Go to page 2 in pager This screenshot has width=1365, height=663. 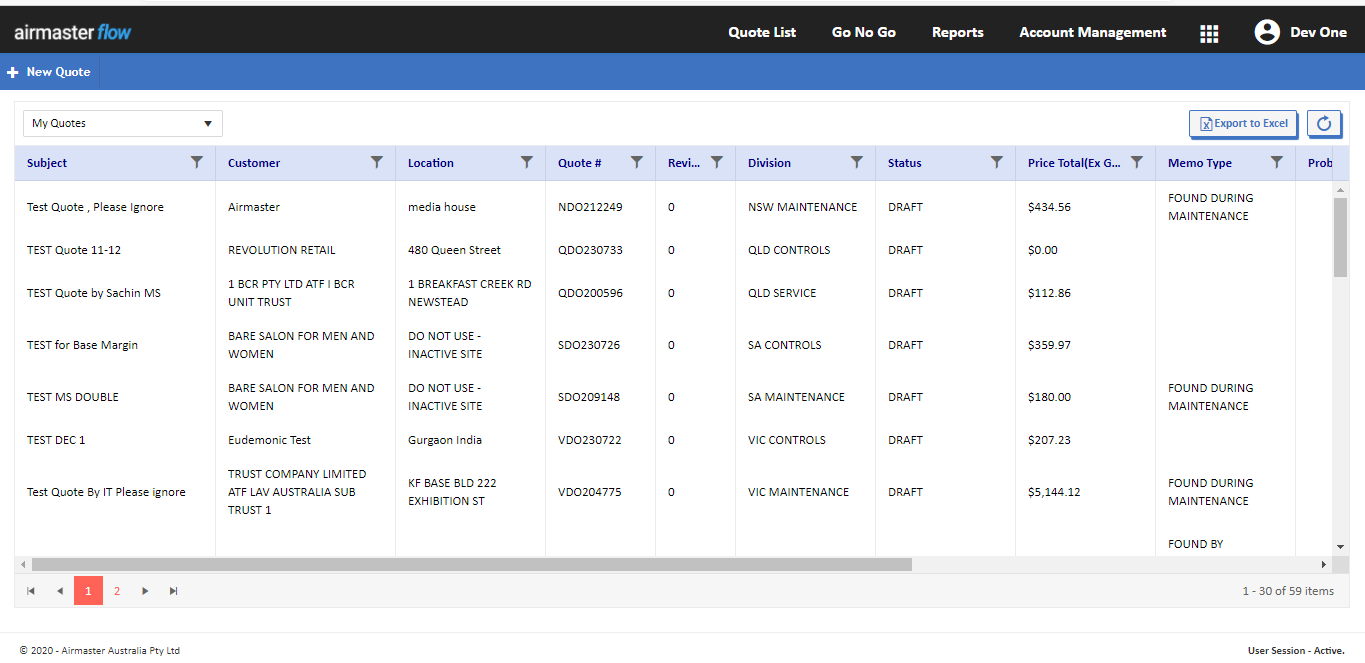tap(117, 591)
